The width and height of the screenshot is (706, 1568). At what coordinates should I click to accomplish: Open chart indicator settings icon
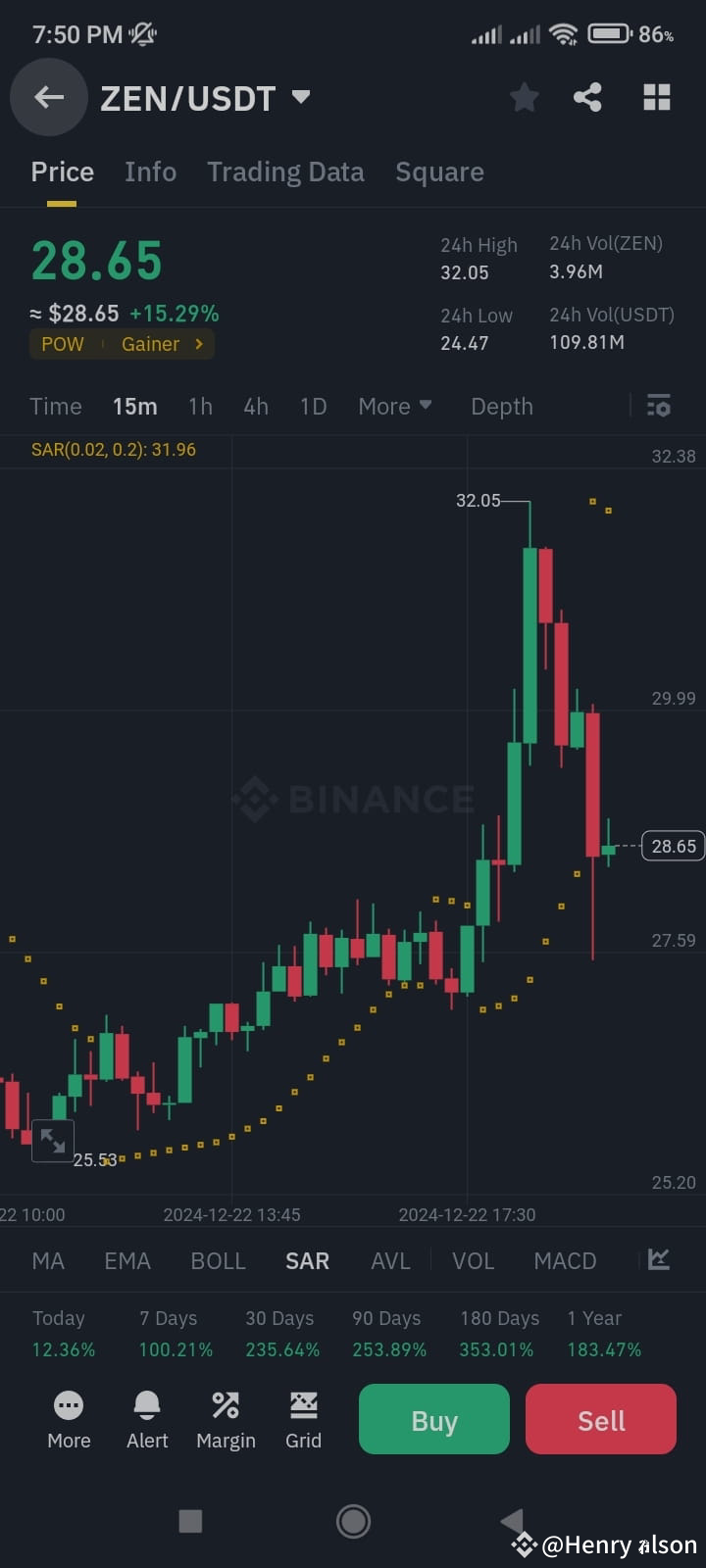[658, 405]
